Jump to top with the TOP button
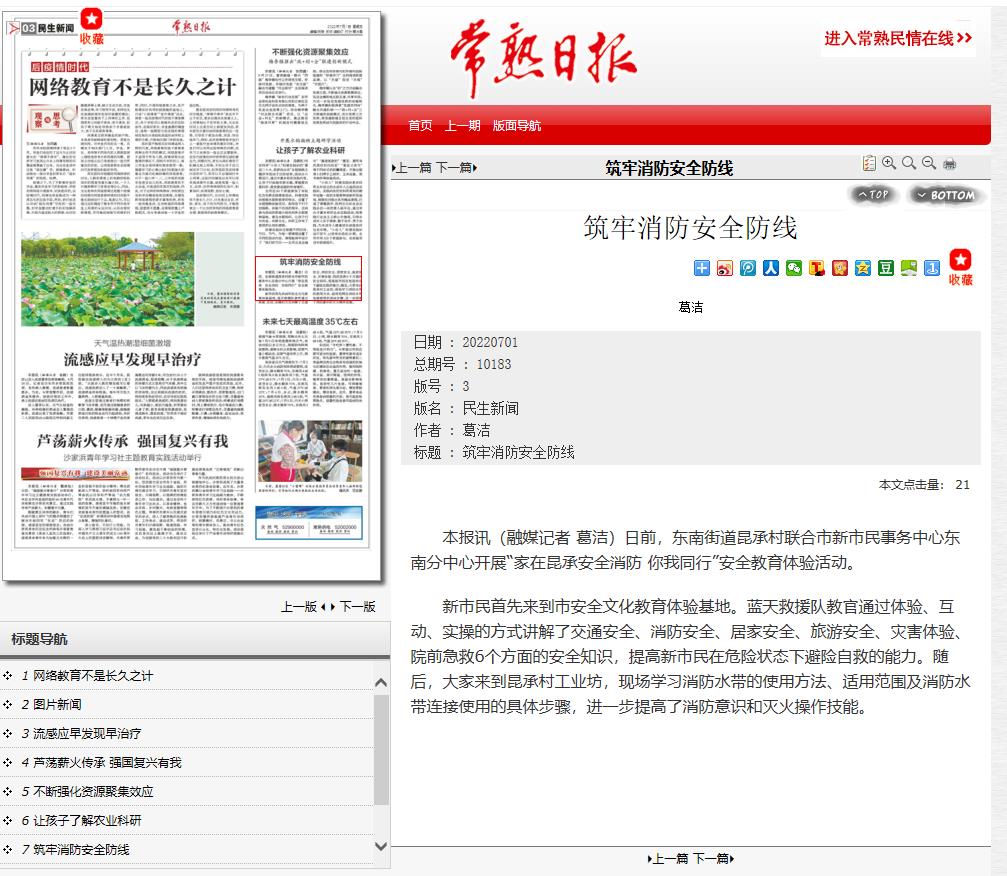 [873, 194]
